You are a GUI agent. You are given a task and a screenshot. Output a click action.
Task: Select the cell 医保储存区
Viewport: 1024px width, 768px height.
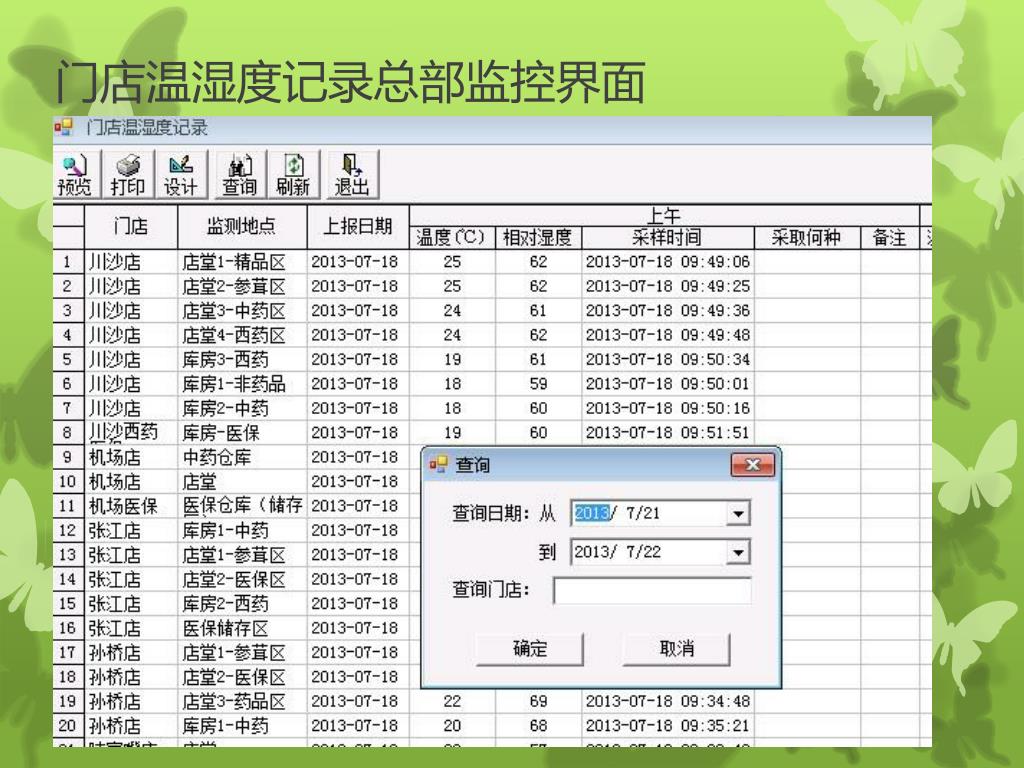coord(242,628)
